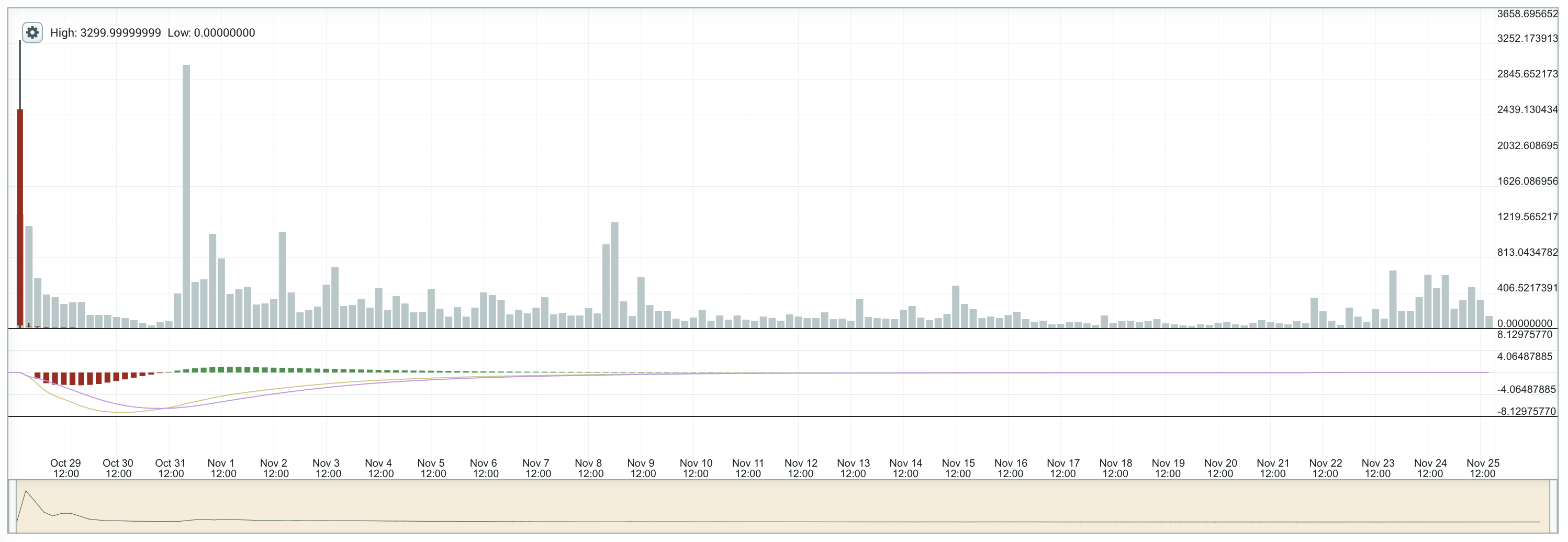Click the Nov 25 12:00 time axis label

pos(1482,468)
